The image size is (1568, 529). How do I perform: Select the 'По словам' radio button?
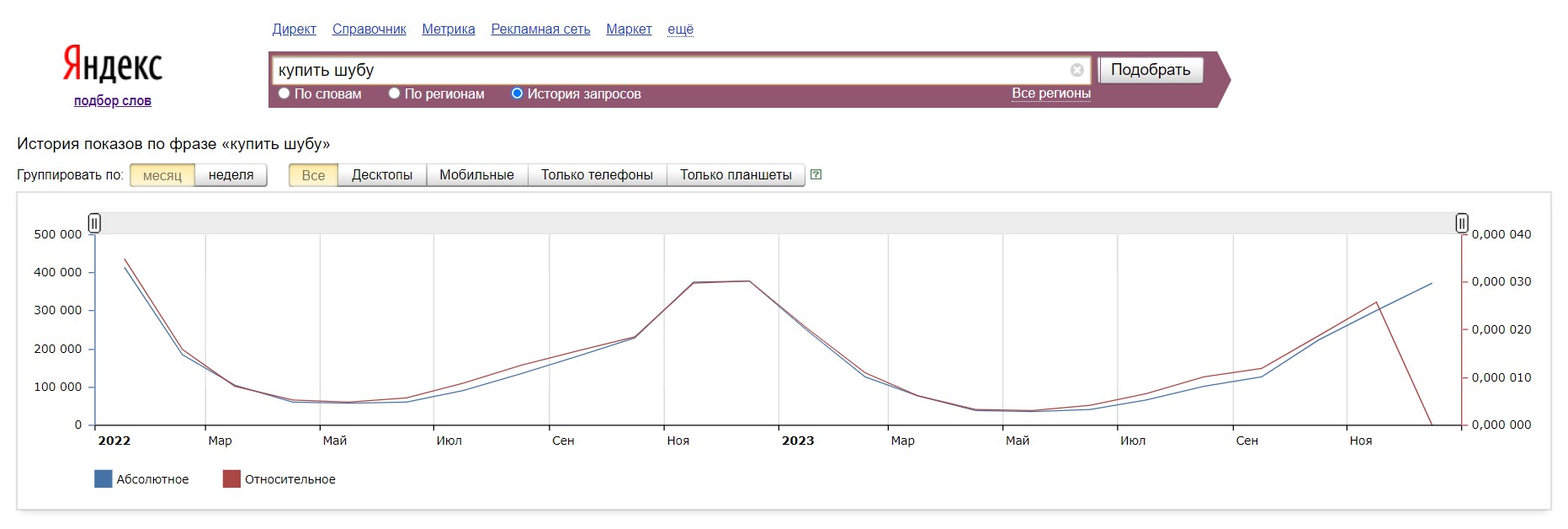(x=284, y=94)
